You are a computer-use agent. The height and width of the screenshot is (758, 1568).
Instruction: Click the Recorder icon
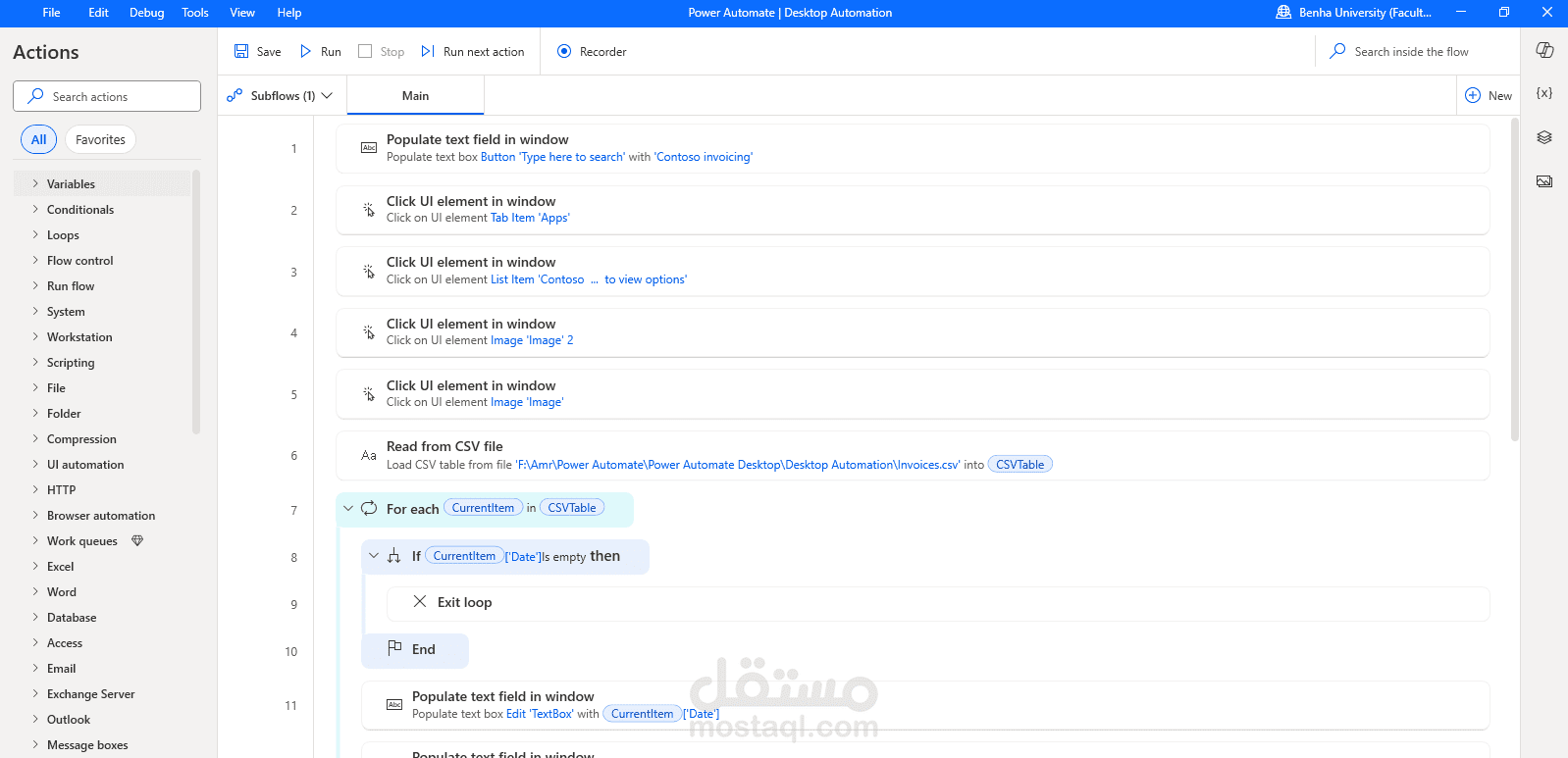point(564,51)
